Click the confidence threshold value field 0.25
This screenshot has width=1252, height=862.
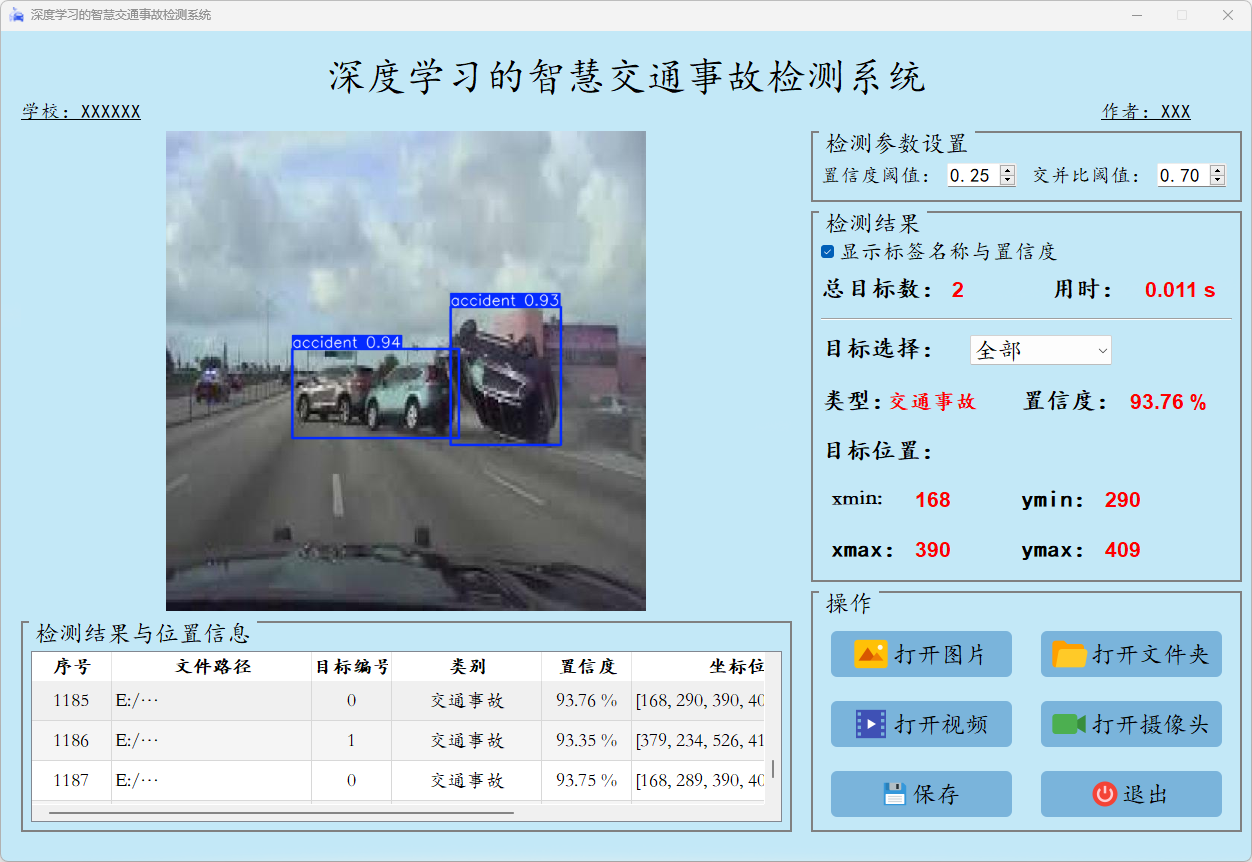point(972,175)
